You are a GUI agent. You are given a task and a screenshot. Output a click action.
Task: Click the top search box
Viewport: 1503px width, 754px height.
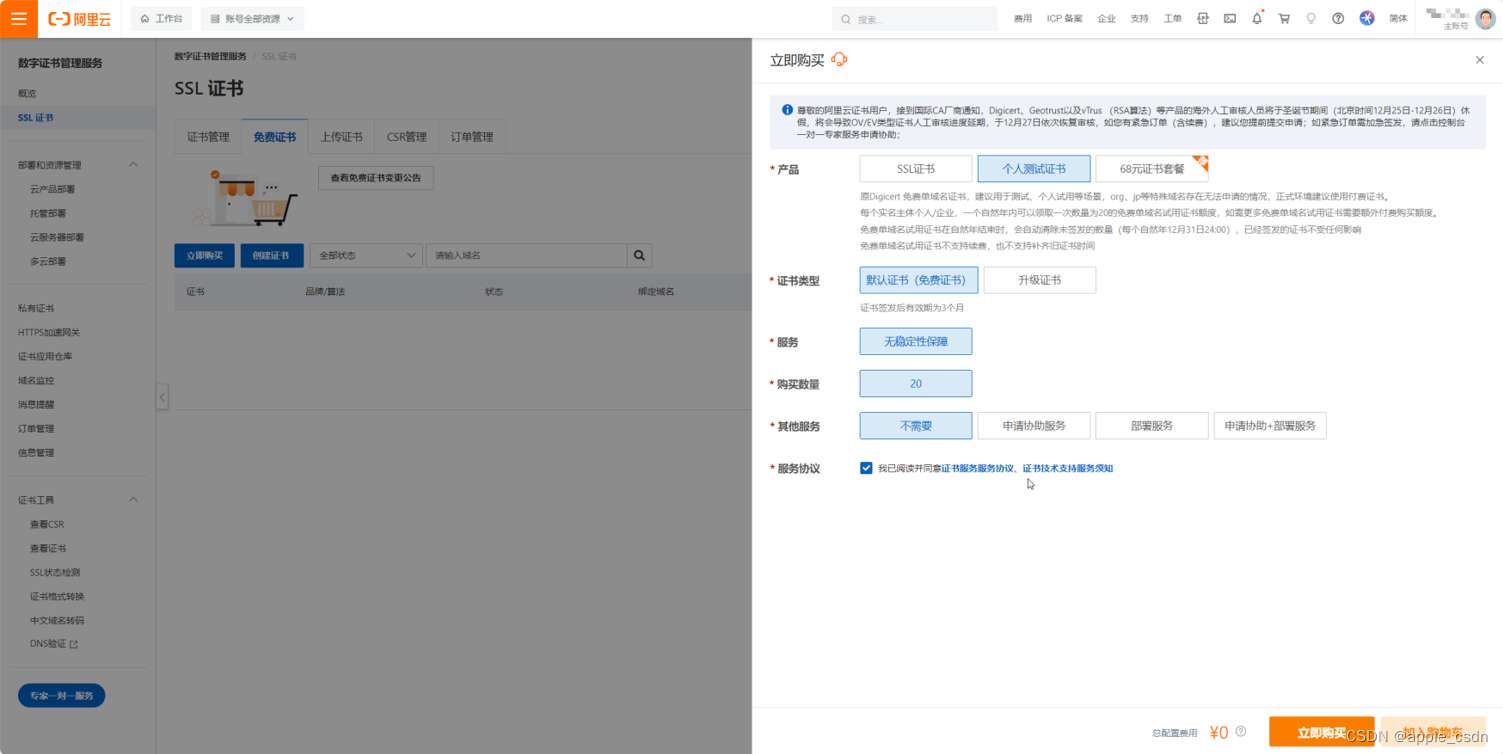click(x=914, y=19)
